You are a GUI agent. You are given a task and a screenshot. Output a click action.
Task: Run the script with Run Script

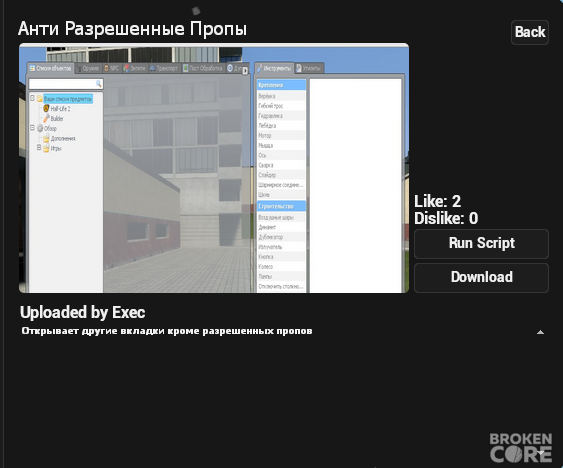(x=481, y=244)
